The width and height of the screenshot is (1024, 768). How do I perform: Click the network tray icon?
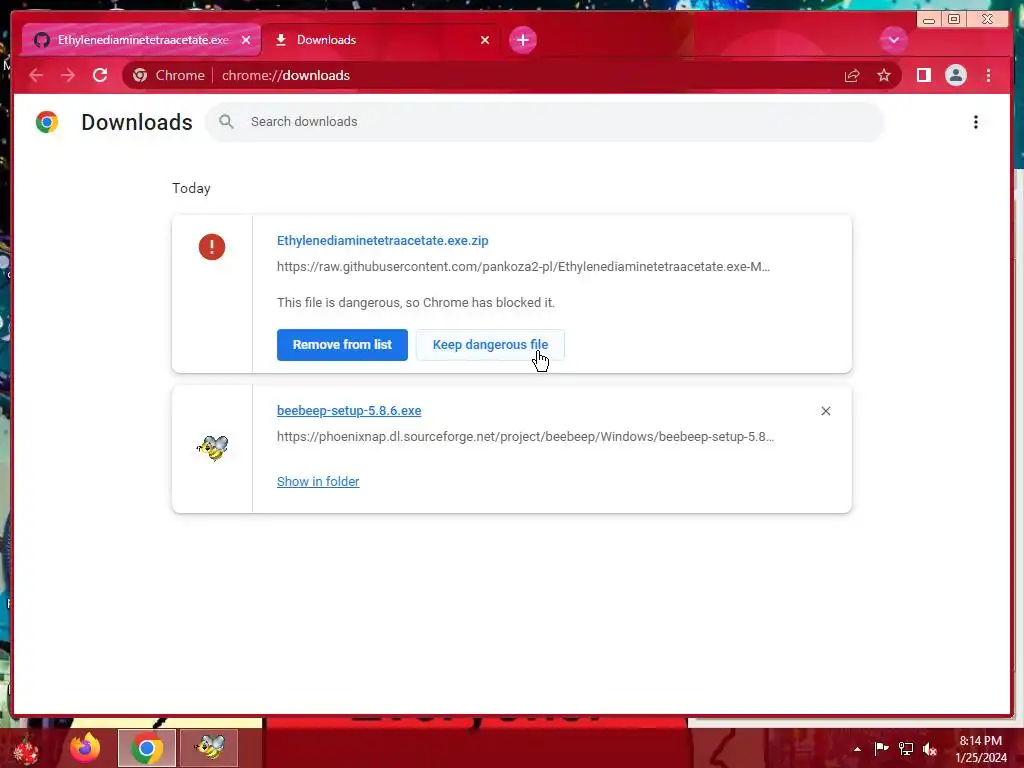(906, 748)
